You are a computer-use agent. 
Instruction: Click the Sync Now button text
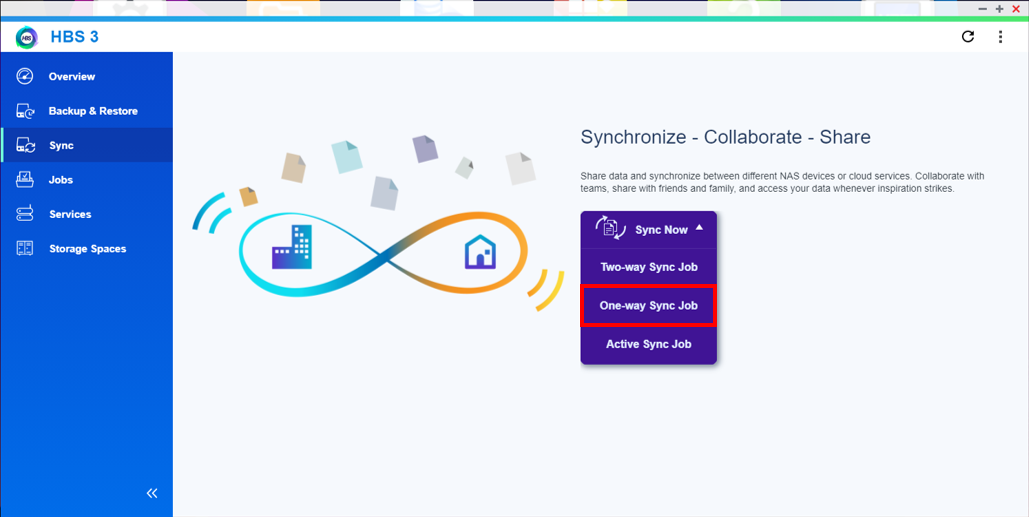(662, 230)
